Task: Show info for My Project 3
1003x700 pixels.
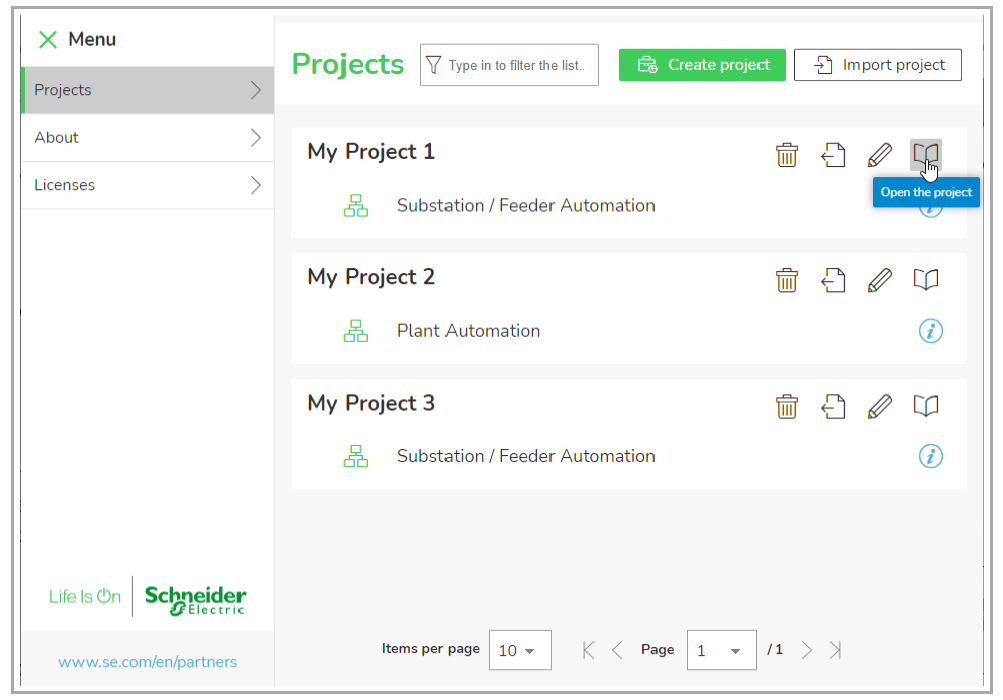Action: [x=930, y=456]
